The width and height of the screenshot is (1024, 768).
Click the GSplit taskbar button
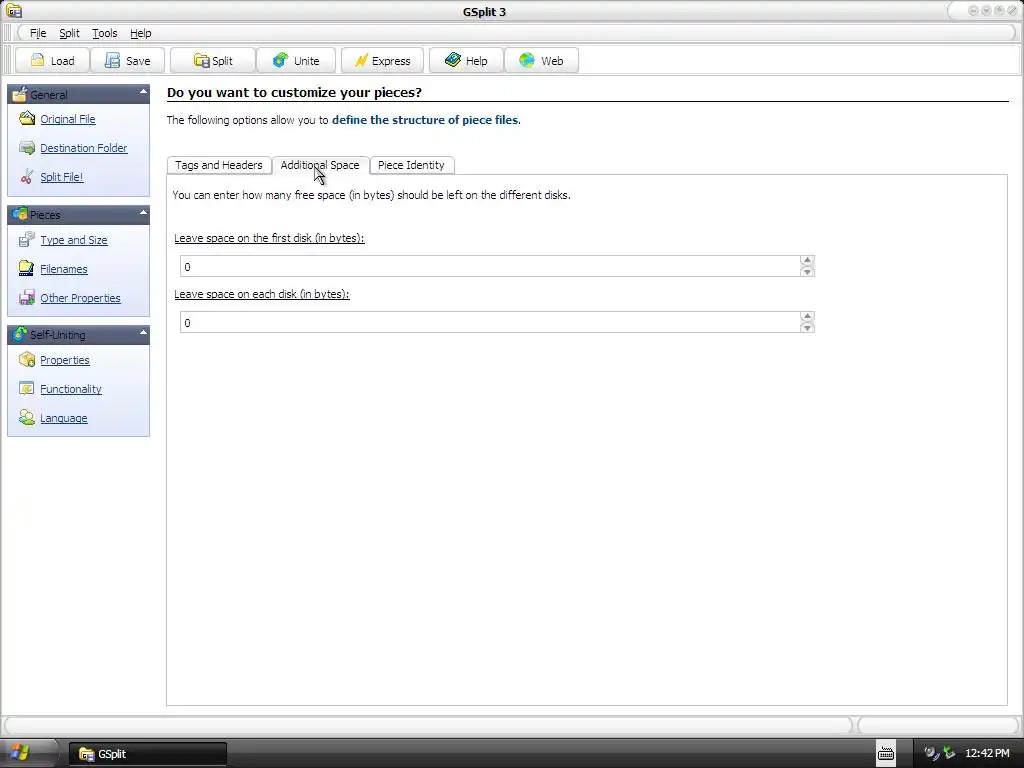coord(148,754)
